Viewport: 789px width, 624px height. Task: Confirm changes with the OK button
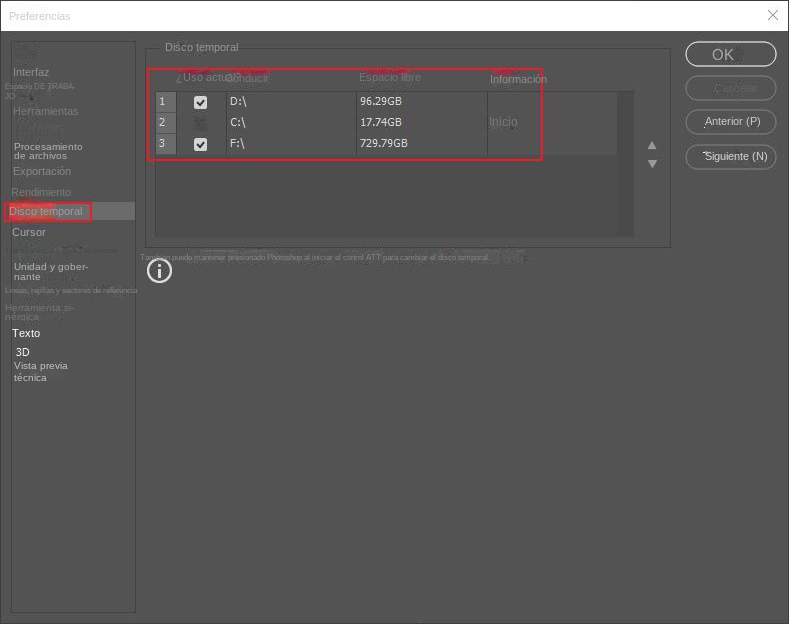[730, 55]
